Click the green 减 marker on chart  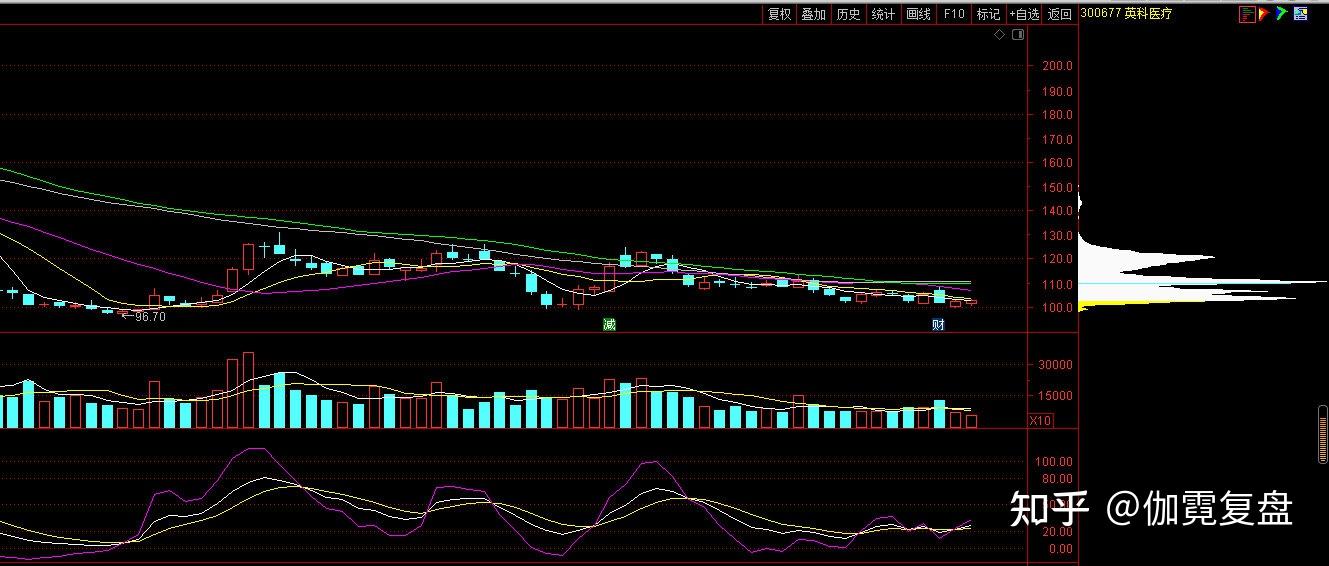point(609,325)
